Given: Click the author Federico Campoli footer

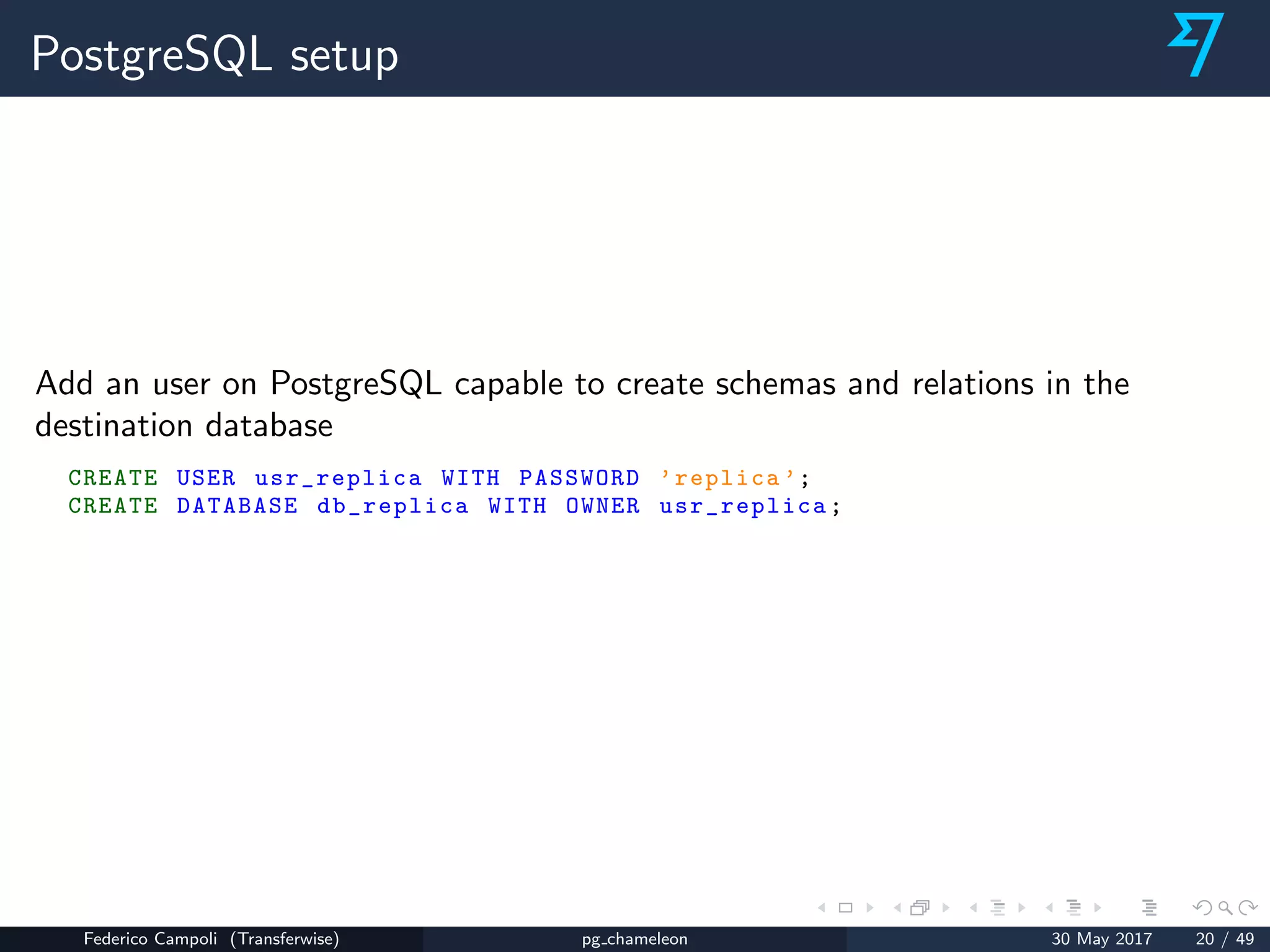Looking at the screenshot, I should (211, 939).
